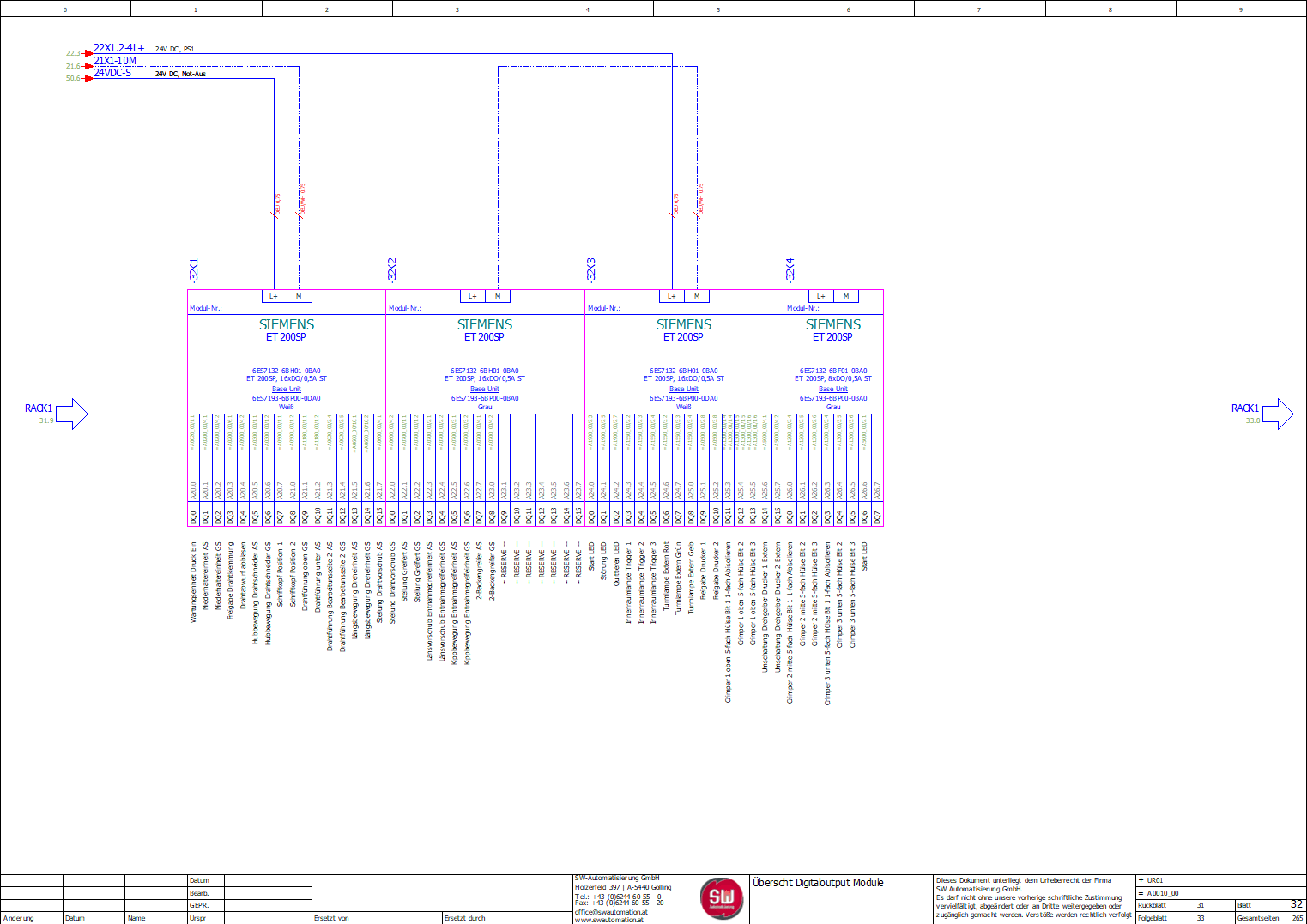Click the 50.6 cross-reference number
This screenshot has height=924, width=1307.
point(73,78)
